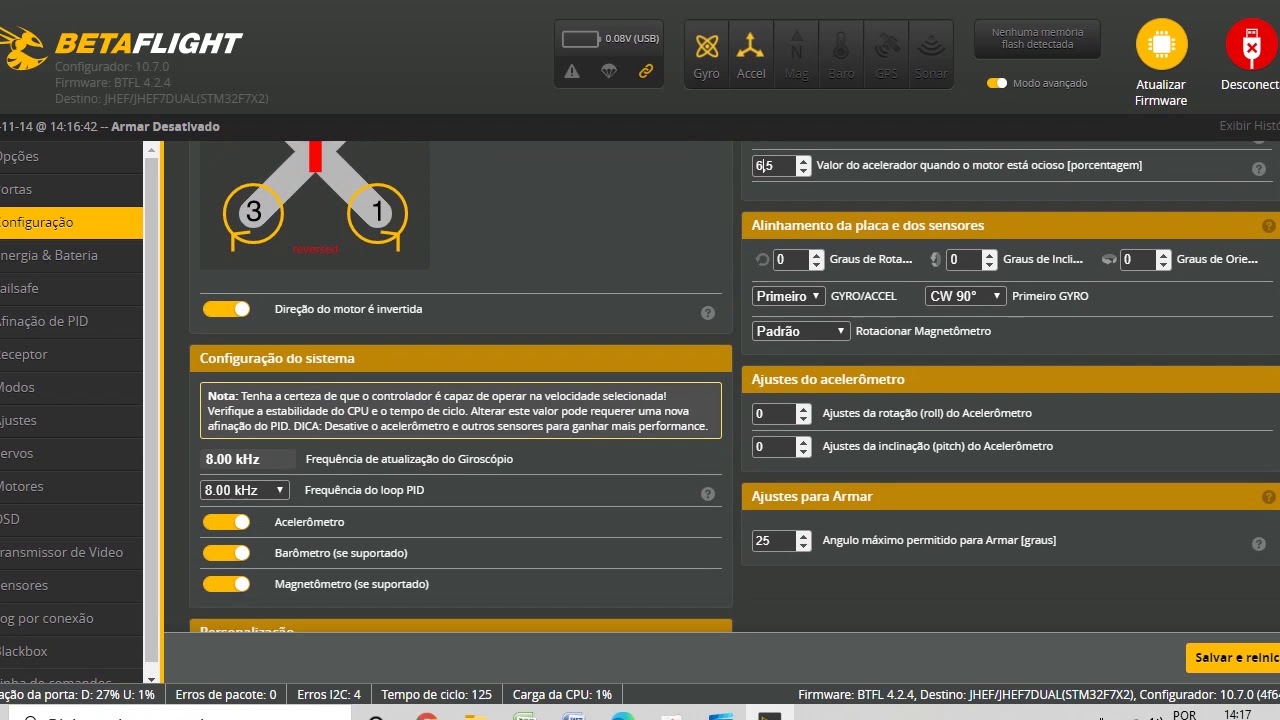The width and height of the screenshot is (1280, 720).
Task: Open the Padrão magnetometer rotation dropdown
Action: [x=801, y=331]
